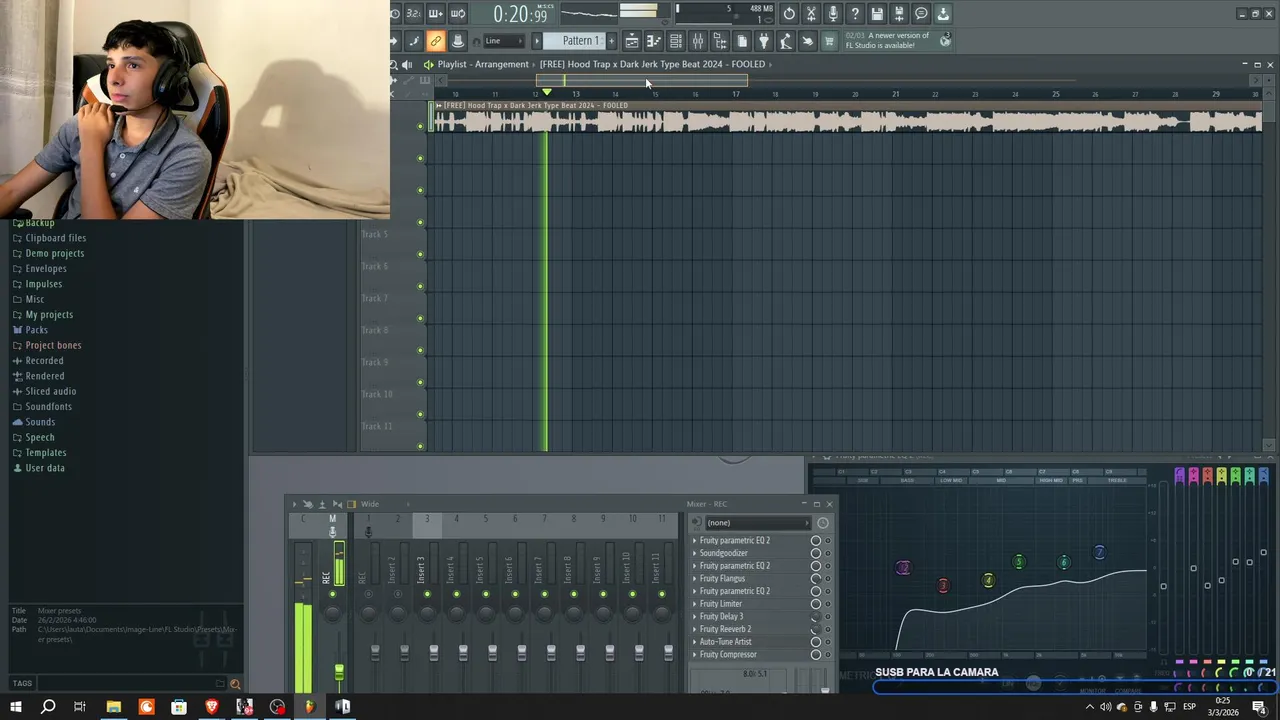Turn the Insert 6 pan knob
Screen dimensions: 1280x720
515,612
